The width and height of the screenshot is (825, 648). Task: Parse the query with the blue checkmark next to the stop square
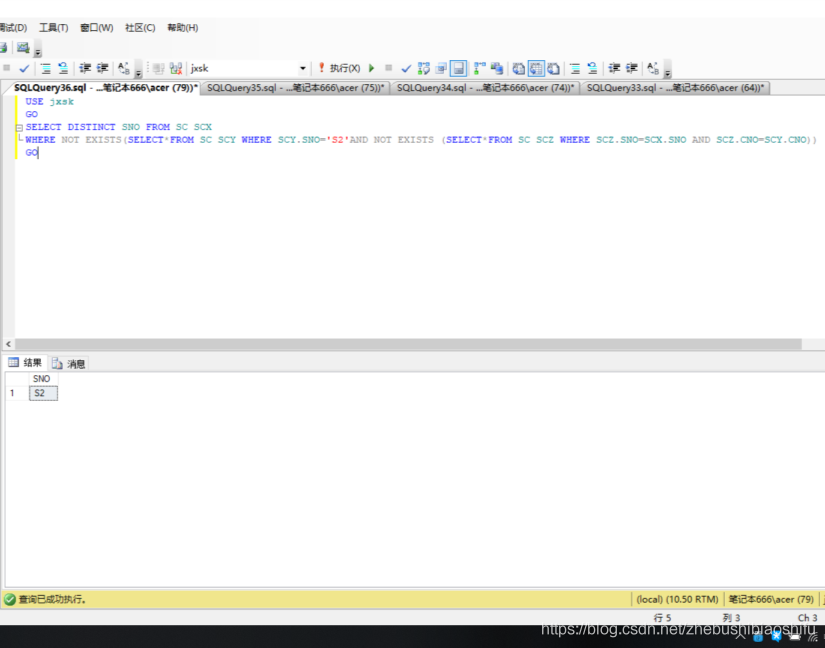click(406, 68)
